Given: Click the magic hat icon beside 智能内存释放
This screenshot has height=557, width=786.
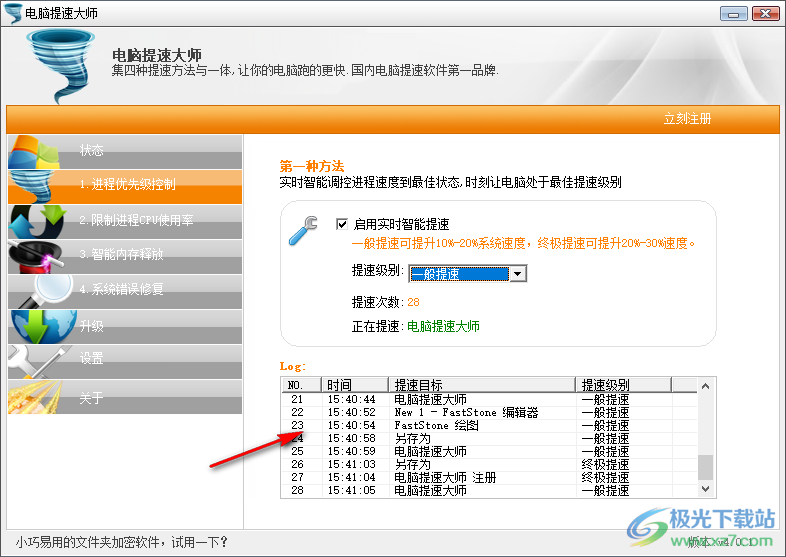Looking at the screenshot, I should click(36, 257).
